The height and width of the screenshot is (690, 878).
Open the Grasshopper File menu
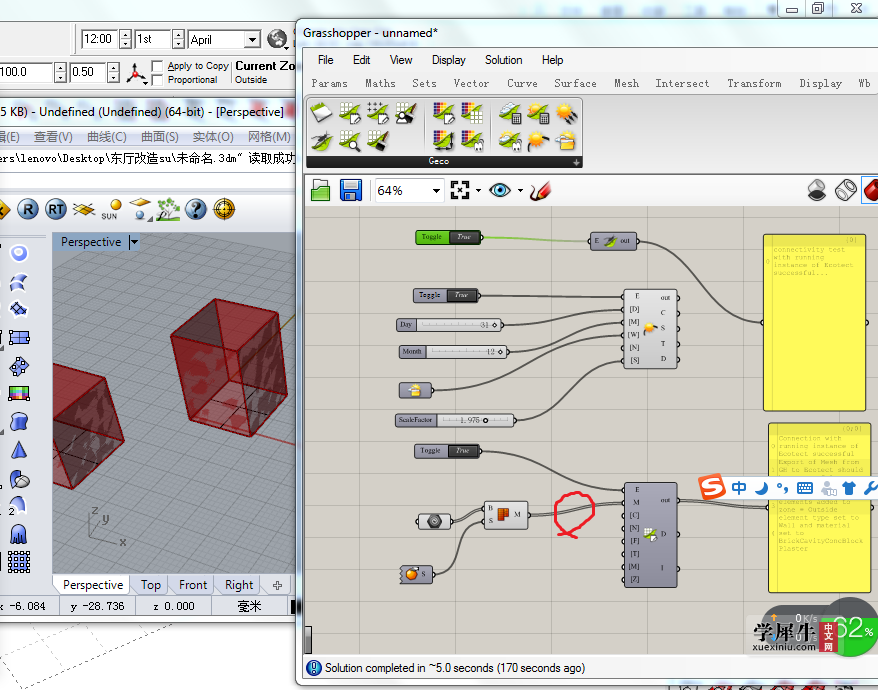click(x=325, y=60)
